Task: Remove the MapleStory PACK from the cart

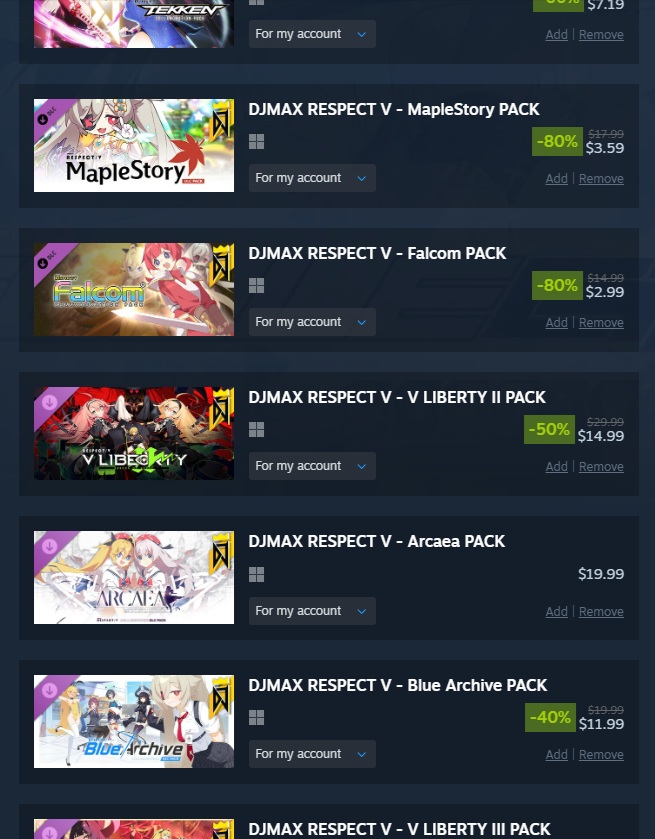Action: [601, 179]
